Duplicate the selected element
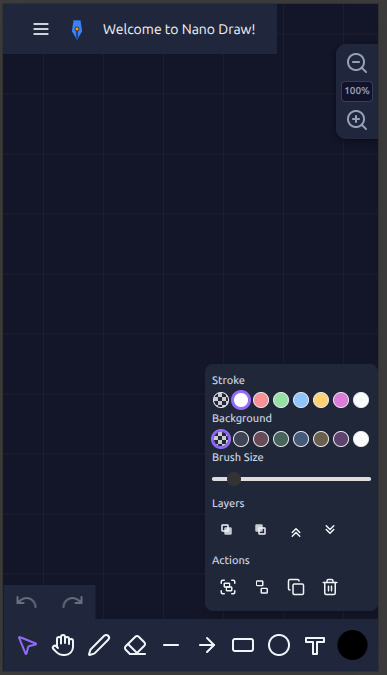Viewport: 387px width, 675px height. 296,587
